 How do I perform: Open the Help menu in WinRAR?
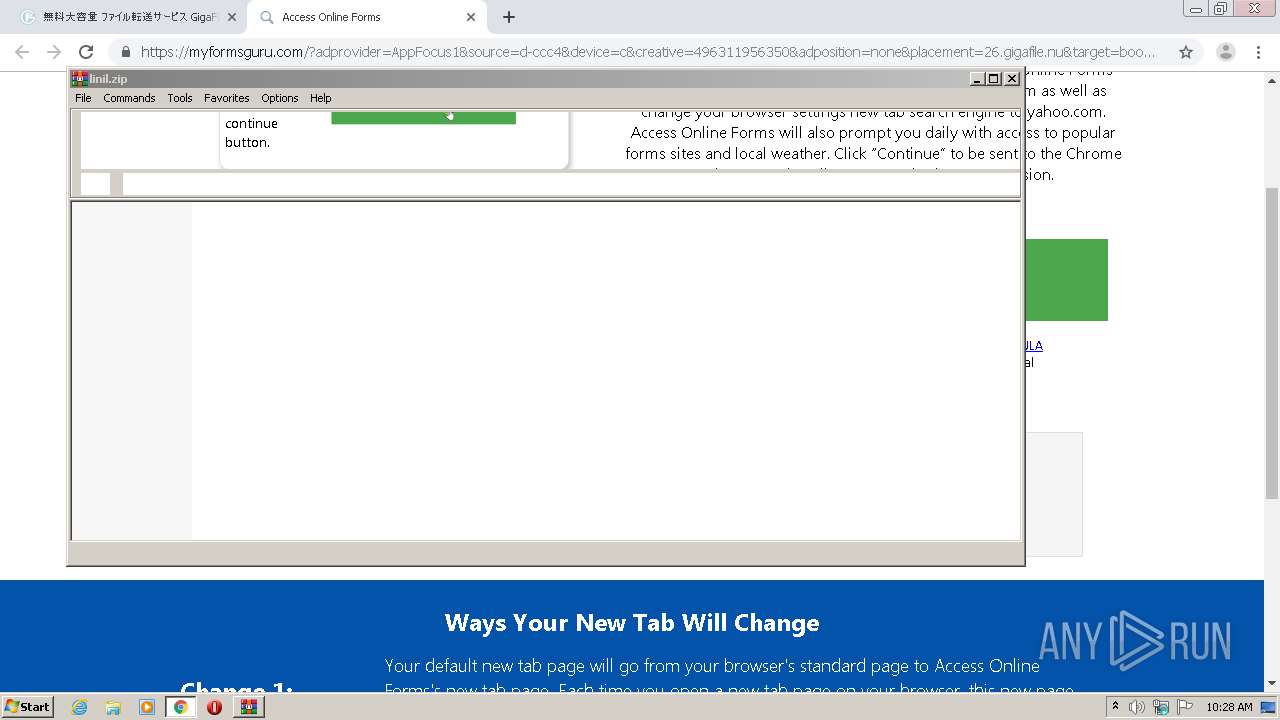coord(320,98)
